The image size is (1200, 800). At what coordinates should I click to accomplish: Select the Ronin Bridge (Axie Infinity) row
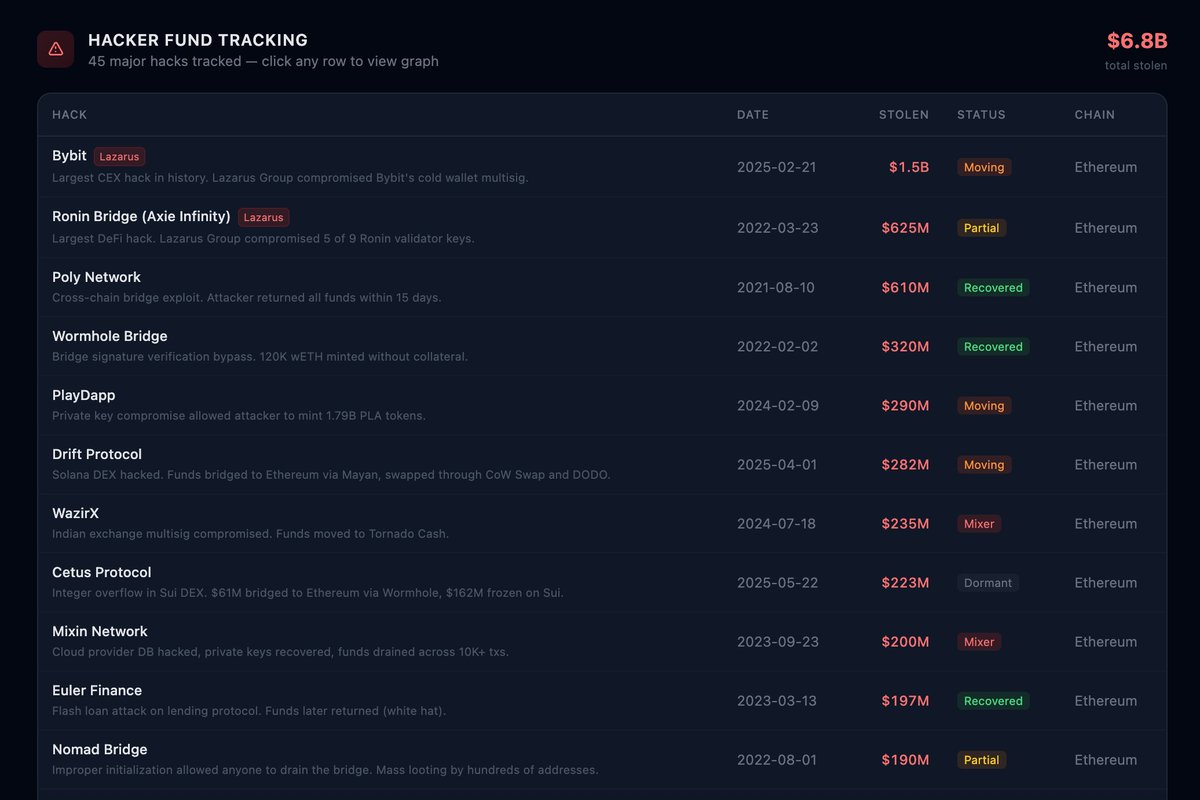pyautogui.click(x=602, y=227)
